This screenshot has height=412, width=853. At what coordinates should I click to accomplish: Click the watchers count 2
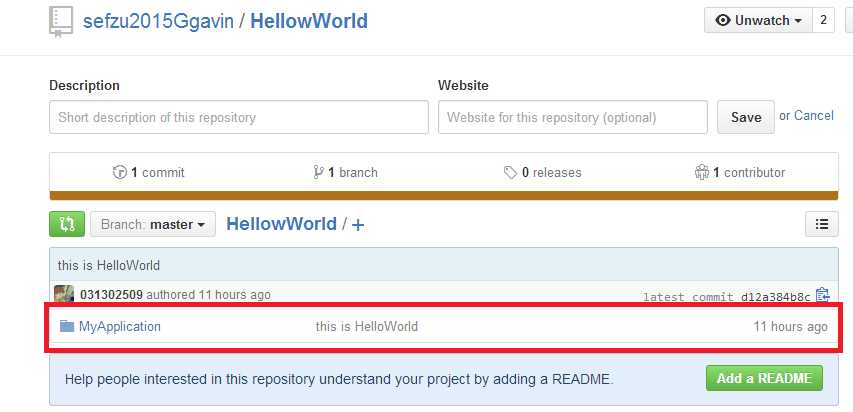823,21
